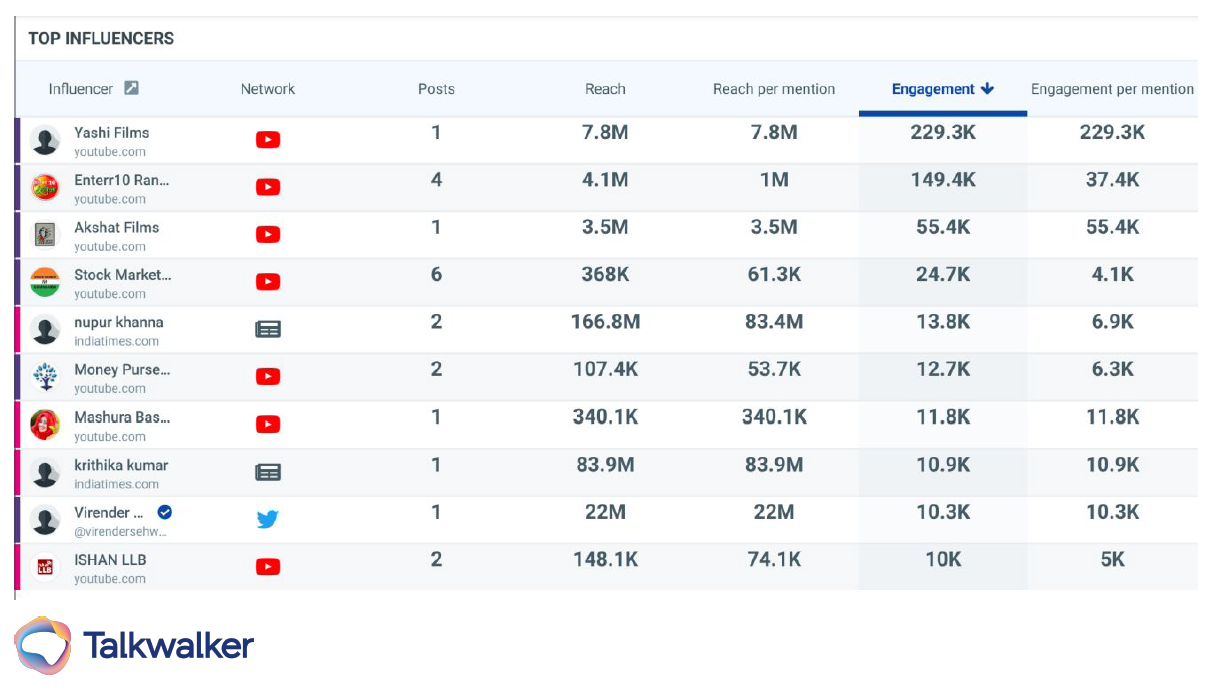Click indiatimes.com under nupur khanna
This screenshot has height=693, width=1215.
coord(116,342)
